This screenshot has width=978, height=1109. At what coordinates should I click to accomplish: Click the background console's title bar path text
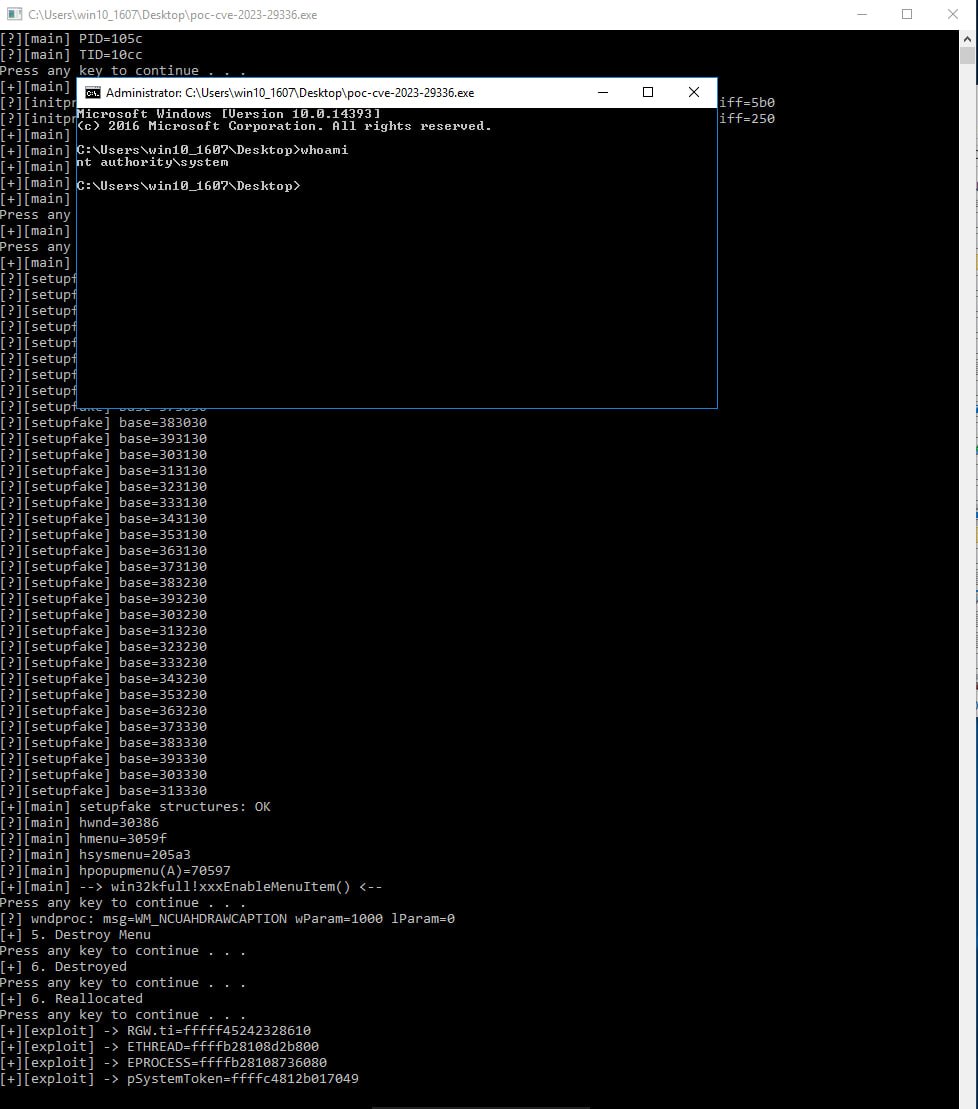pos(173,15)
